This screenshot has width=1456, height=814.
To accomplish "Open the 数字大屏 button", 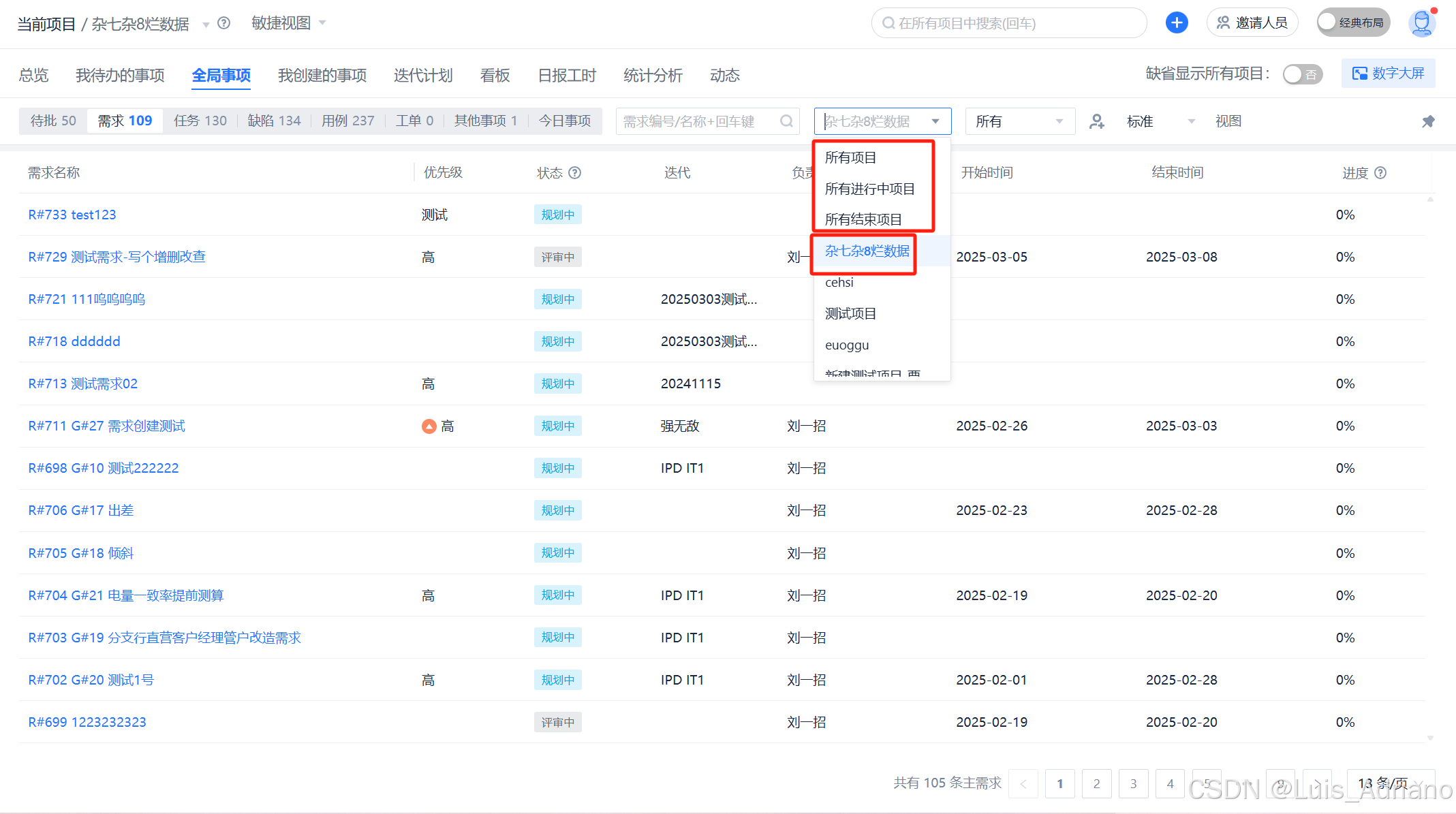I will coord(1388,74).
